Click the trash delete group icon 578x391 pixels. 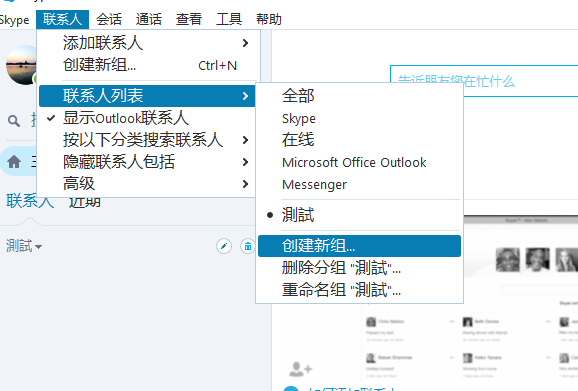click(248, 246)
